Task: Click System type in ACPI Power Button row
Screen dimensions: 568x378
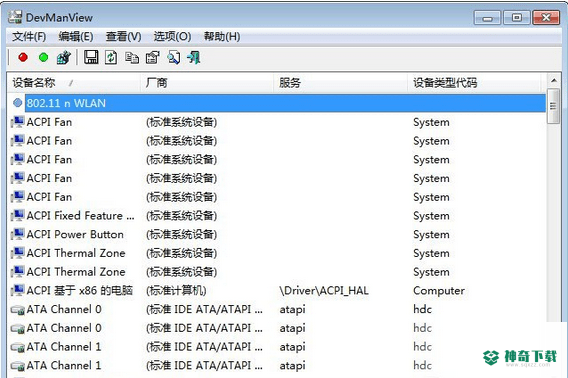Action: click(431, 234)
